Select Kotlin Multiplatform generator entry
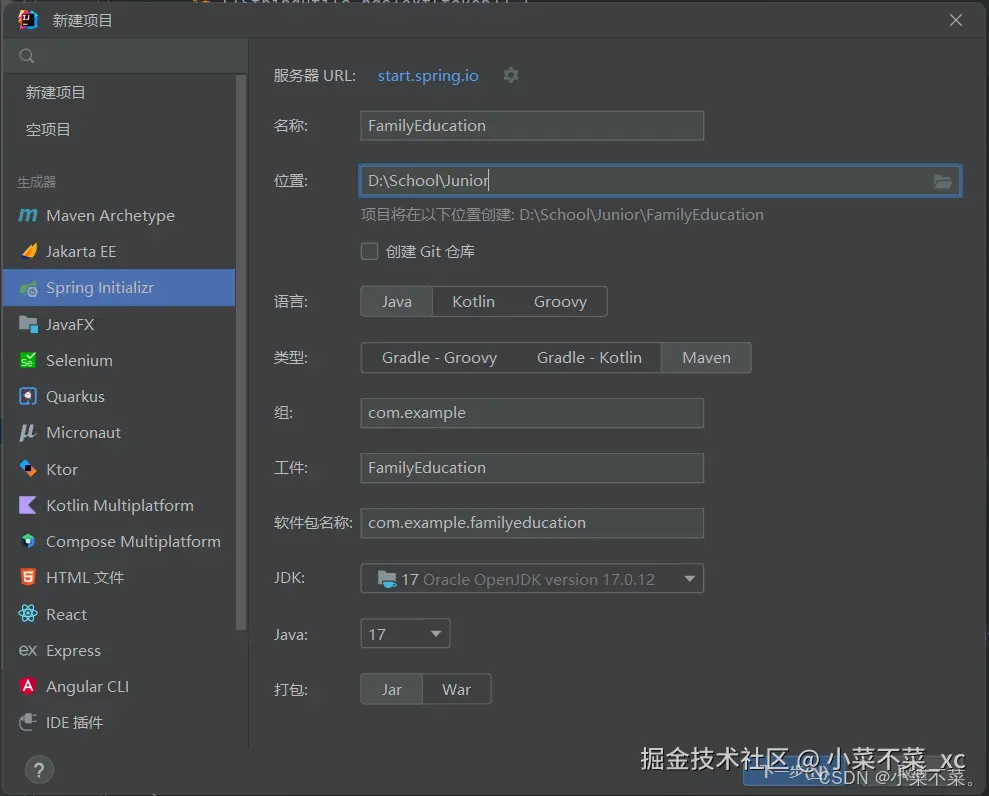Viewport: 989px width, 796px height. tap(120, 505)
